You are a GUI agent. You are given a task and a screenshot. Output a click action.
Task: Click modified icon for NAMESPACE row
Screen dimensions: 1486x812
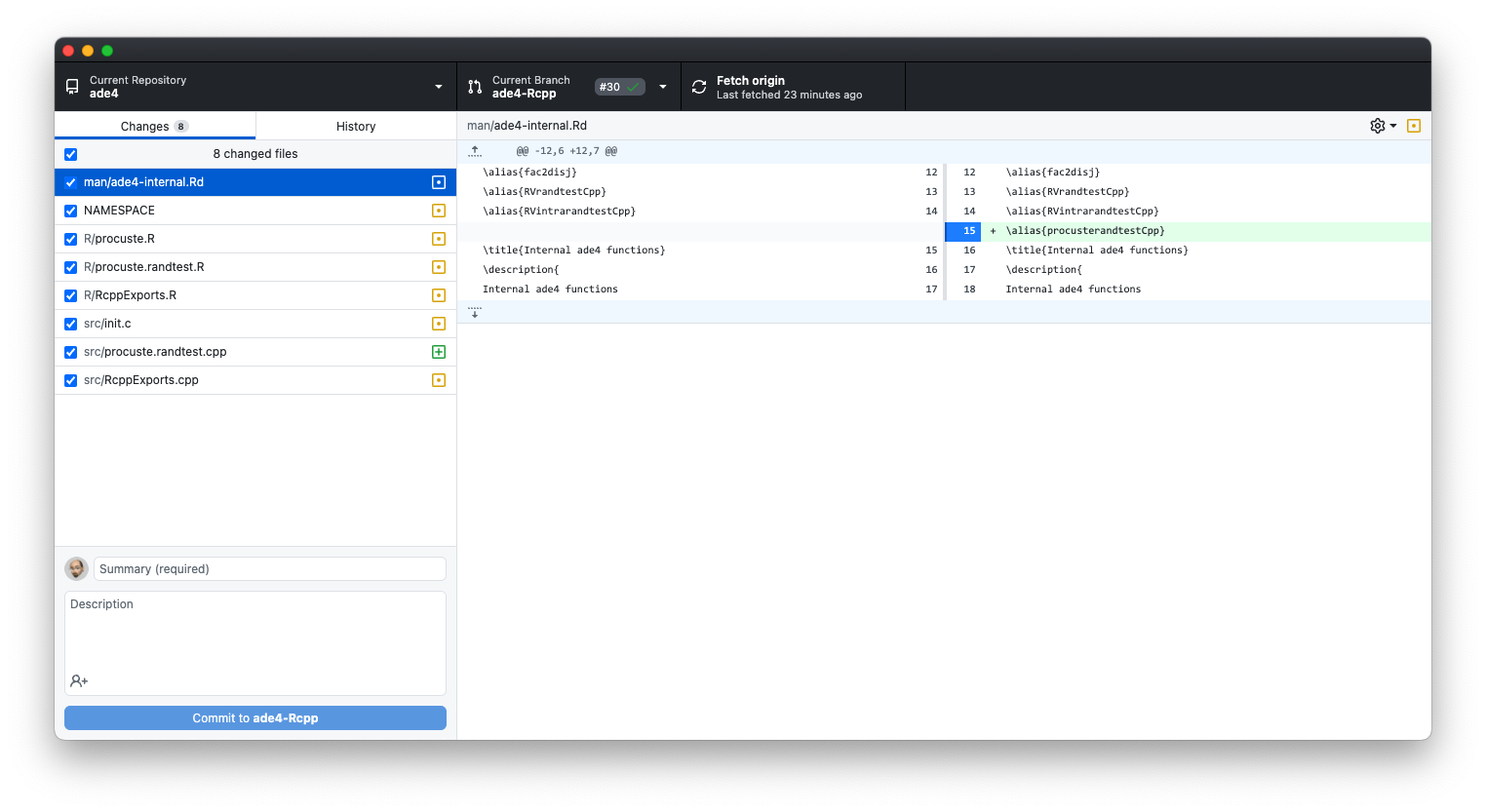[x=439, y=211]
